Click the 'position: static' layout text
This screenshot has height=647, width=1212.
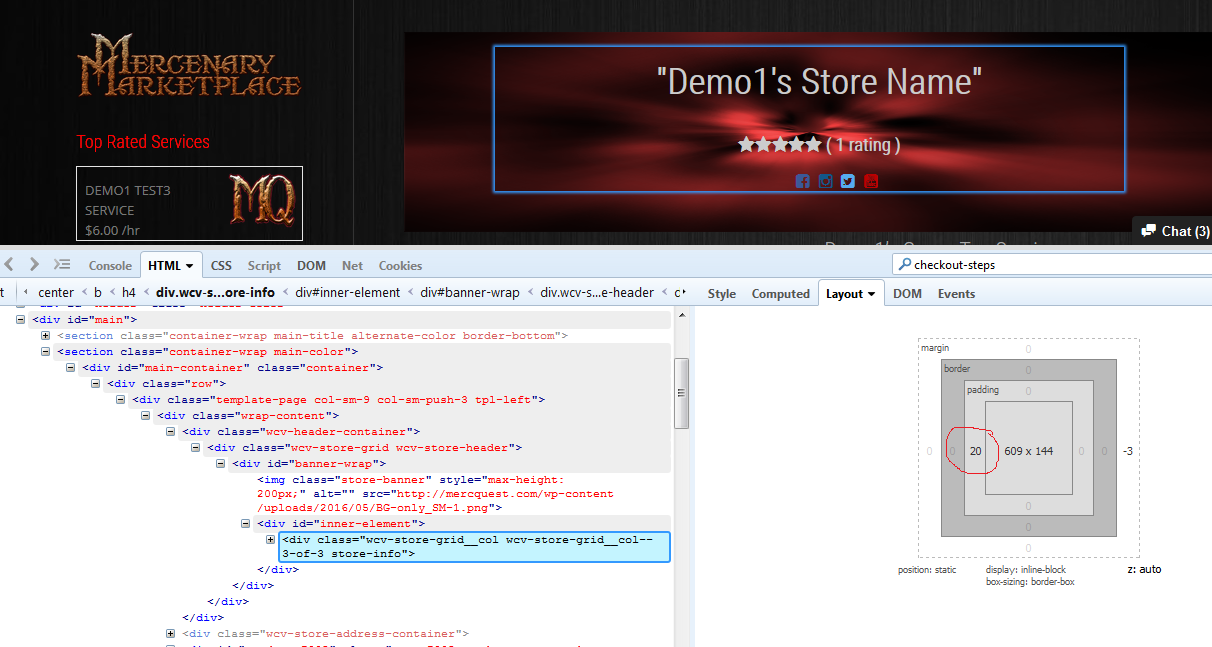[x=927, y=570]
